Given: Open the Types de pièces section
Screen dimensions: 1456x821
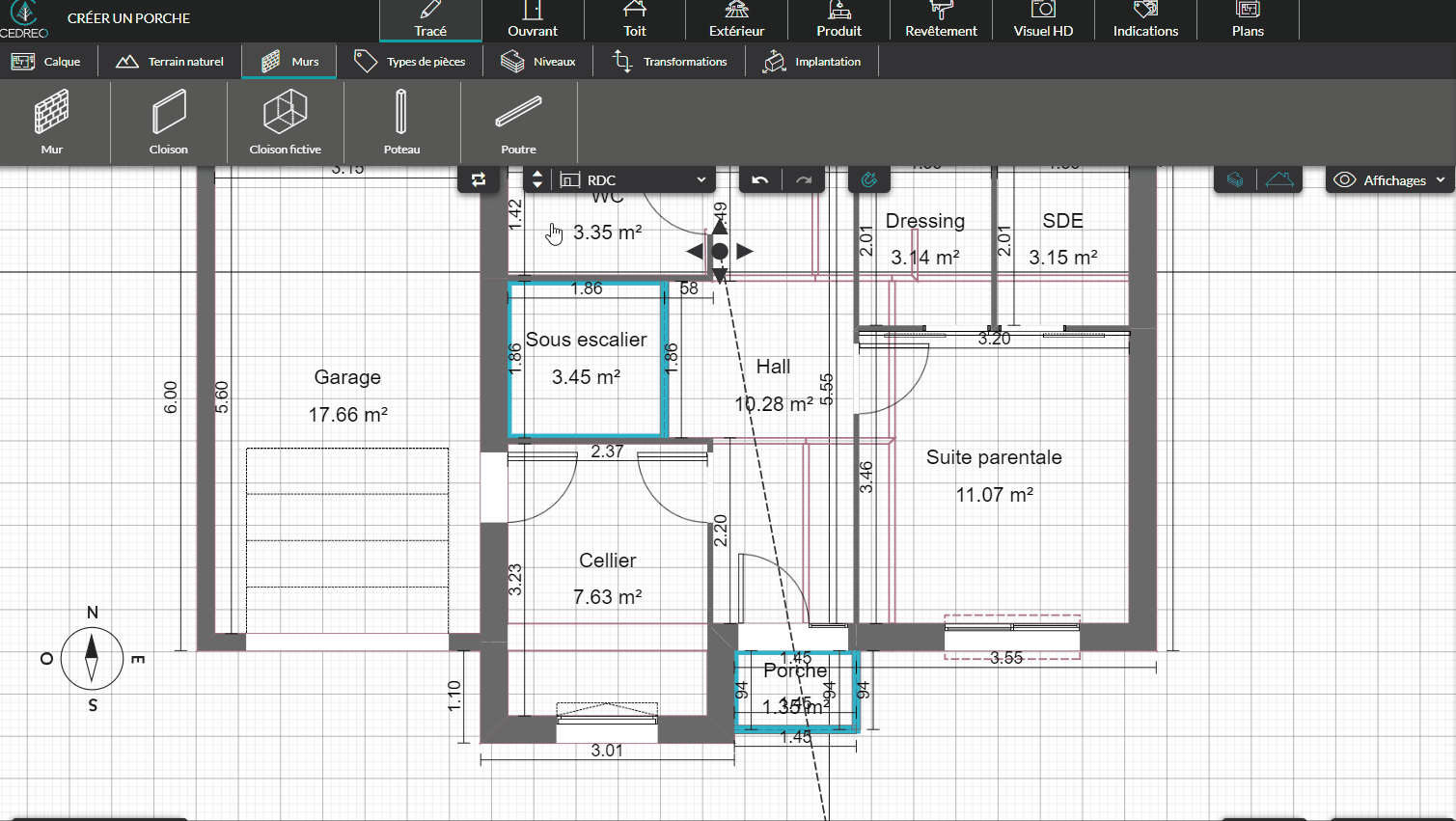Looking at the screenshot, I should (x=410, y=62).
